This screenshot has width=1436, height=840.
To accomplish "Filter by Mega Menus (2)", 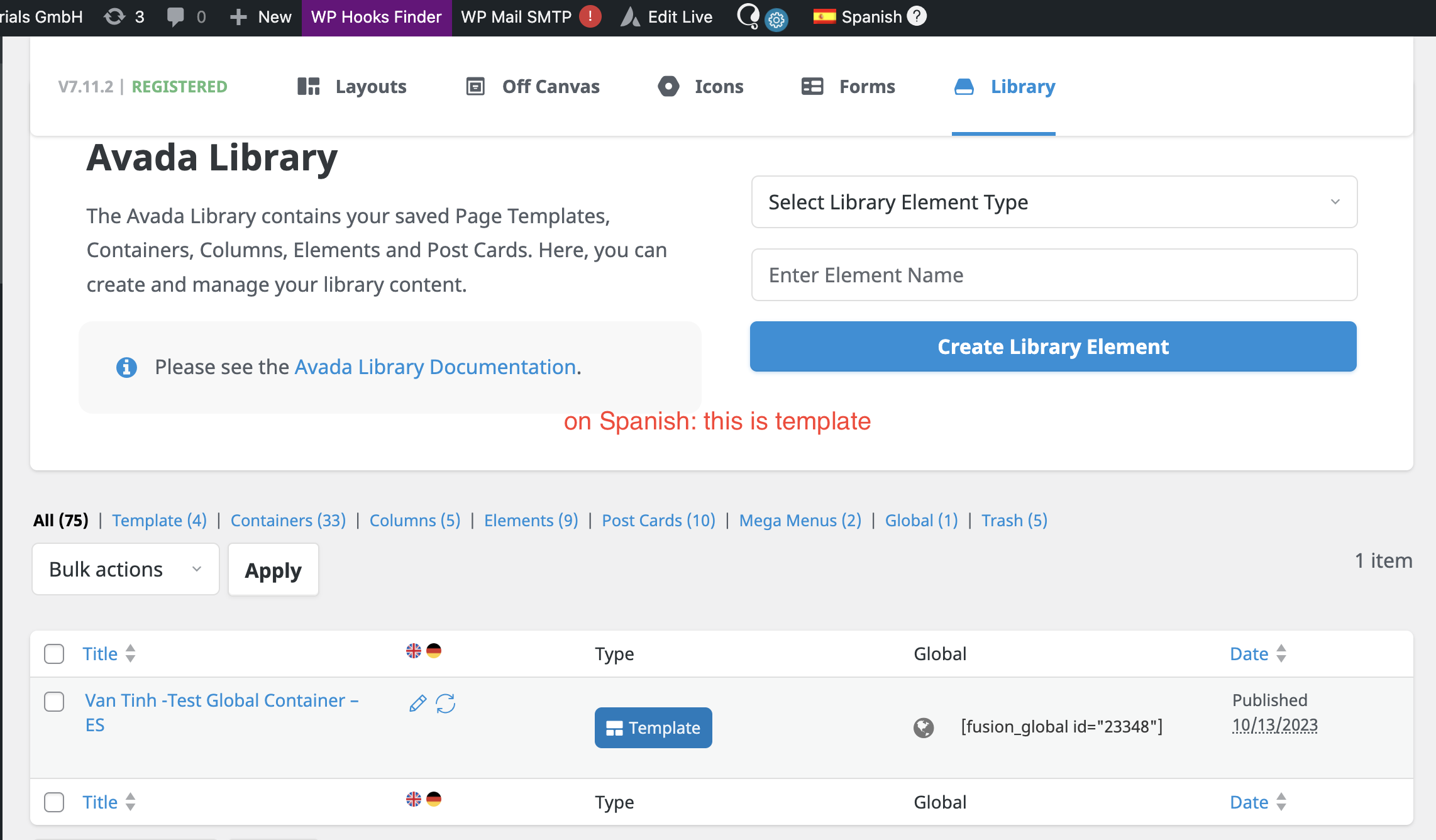I will tap(800, 521).
